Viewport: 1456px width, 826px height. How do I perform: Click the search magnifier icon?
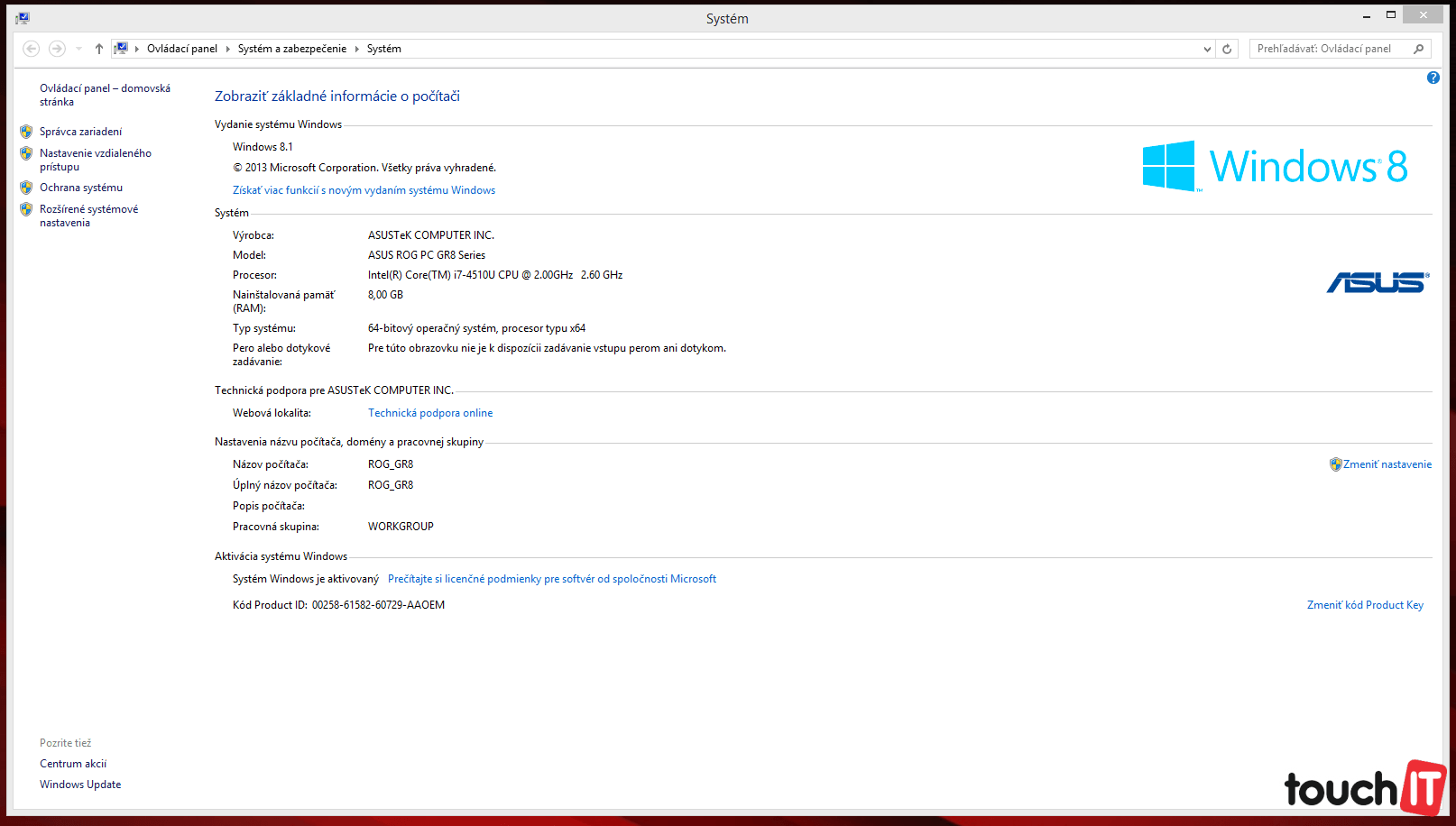pyautogui.click(x=1418, y=49)
